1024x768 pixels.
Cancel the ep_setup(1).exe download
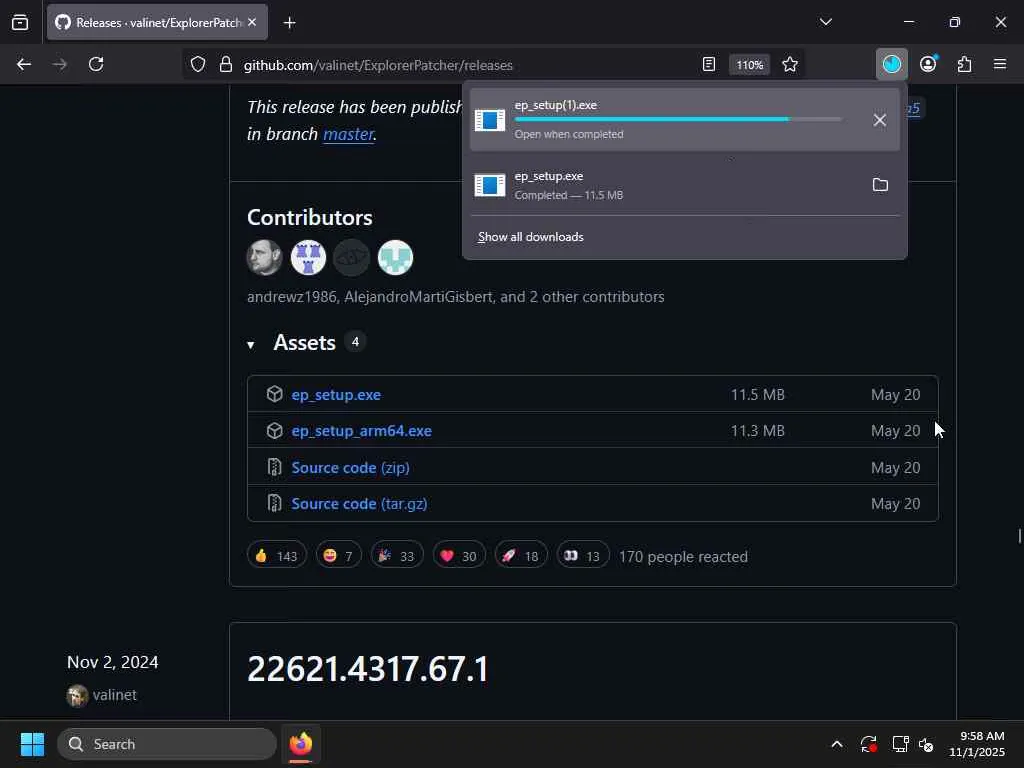click(880, 120)
